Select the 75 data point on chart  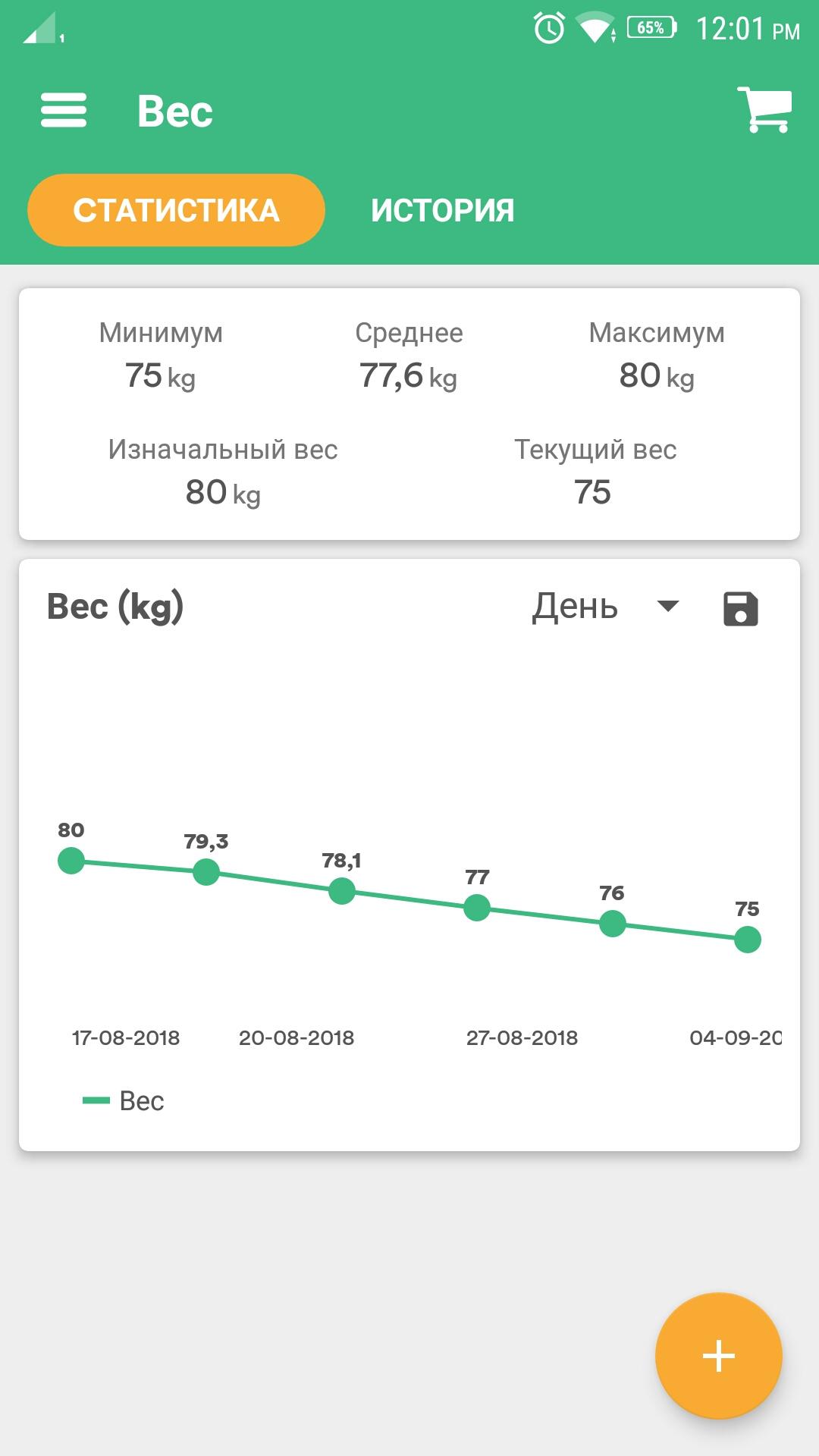(x=747, y=940)
